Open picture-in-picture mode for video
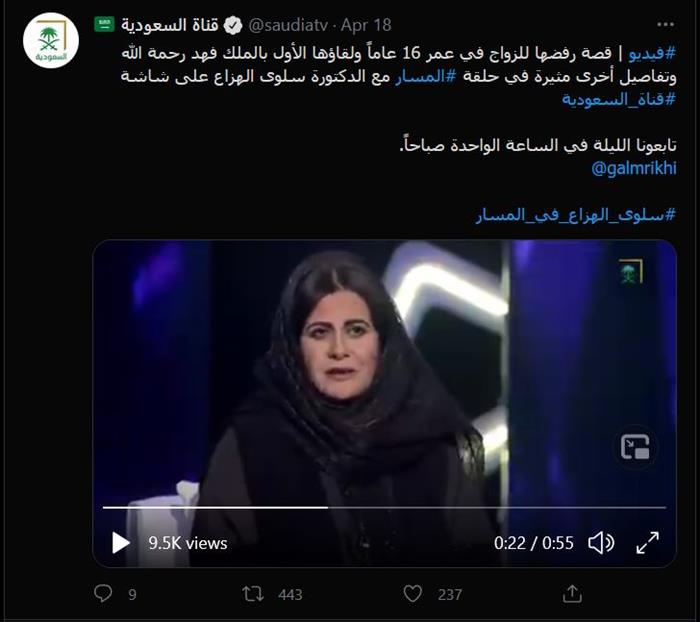700x622 pixels. point(635,447)
